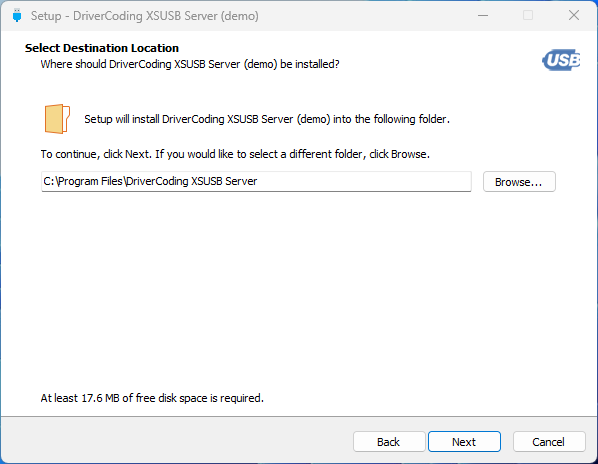This screenshot has height=464, width=598.
Task: Continue installation with the Next button
Action: point(464,442)
